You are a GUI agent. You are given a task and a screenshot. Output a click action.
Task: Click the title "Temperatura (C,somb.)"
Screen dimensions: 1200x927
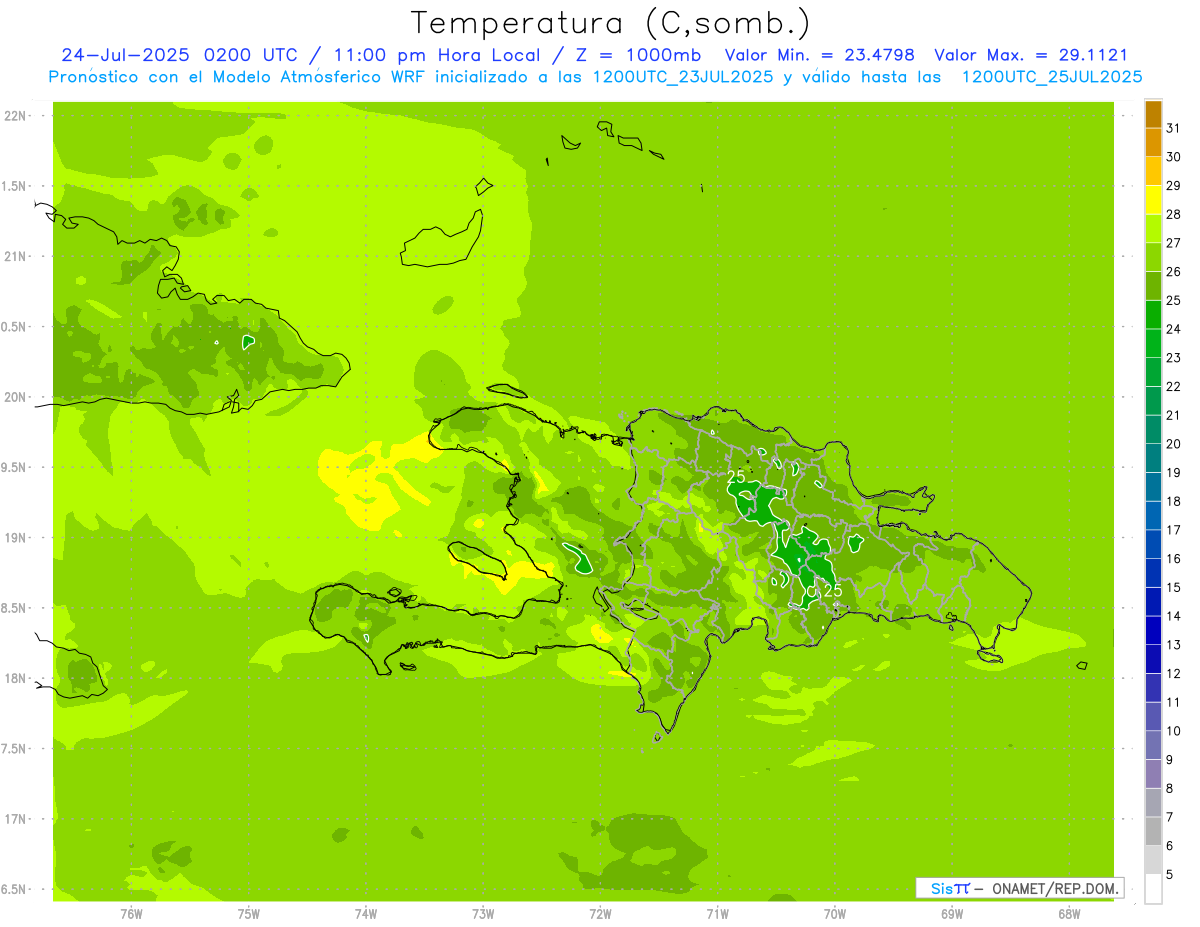tap(611, 23)
